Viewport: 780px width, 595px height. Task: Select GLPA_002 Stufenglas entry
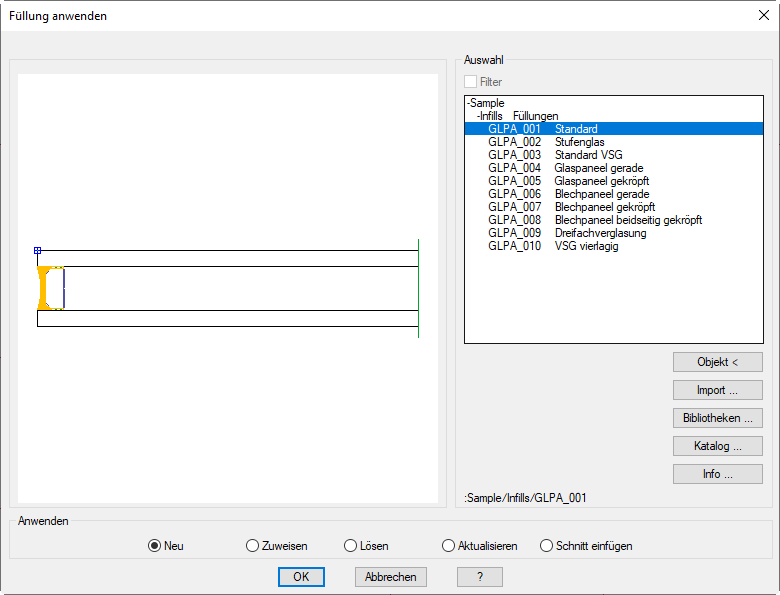coord(546,142)
